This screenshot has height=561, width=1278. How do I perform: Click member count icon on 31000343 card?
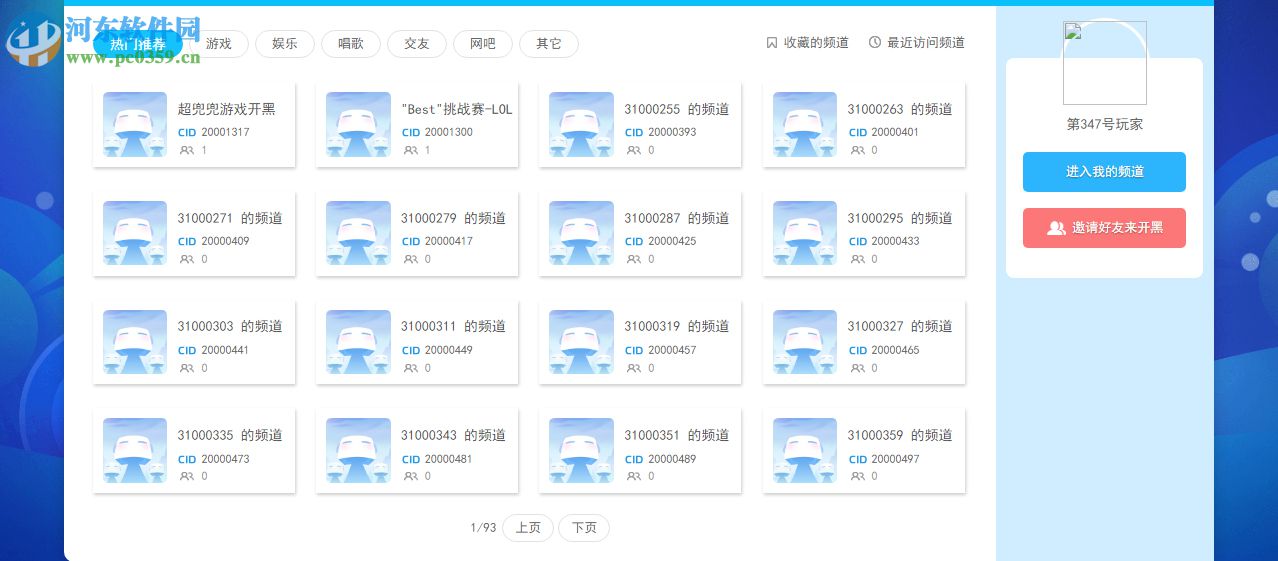click(x=410, y=476)
